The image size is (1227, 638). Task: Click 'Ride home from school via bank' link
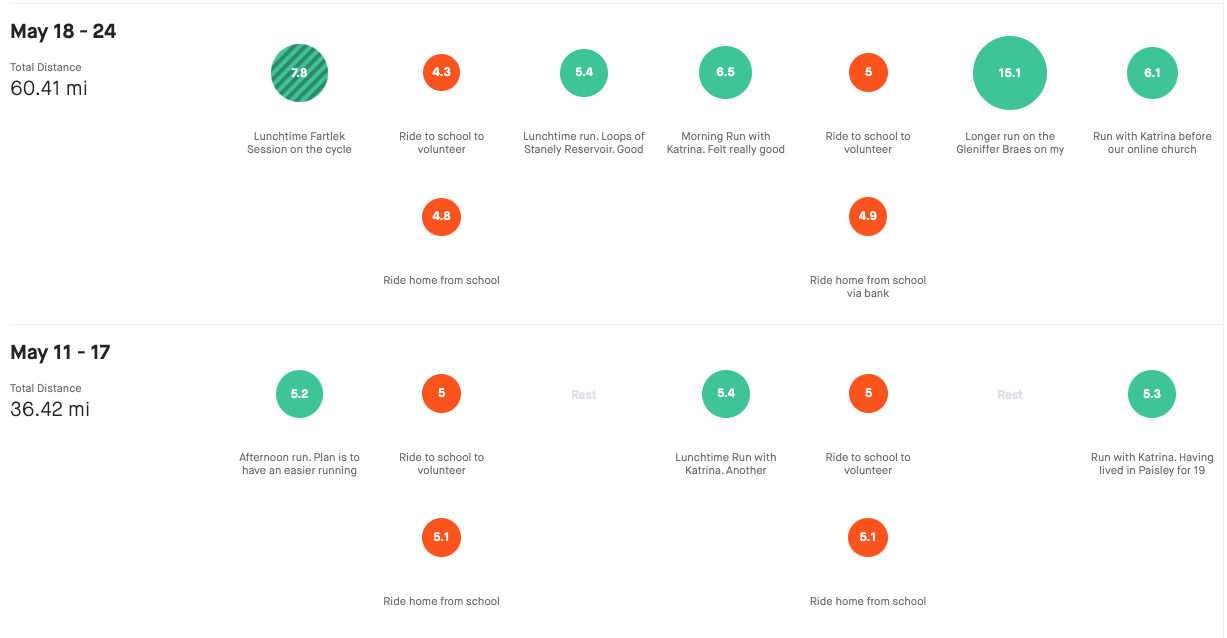tap(868, 287)
